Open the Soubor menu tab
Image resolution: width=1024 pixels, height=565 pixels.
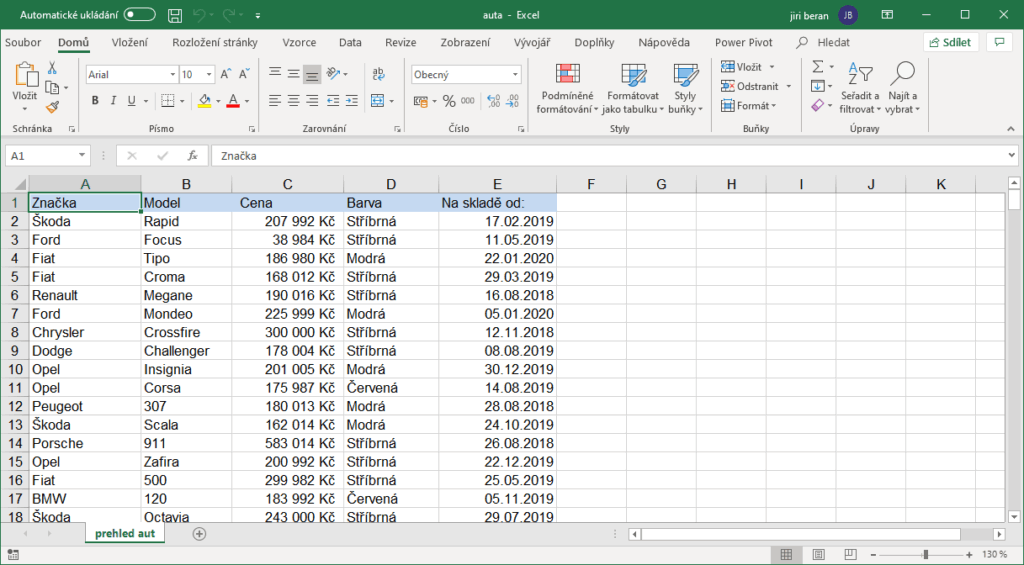(23, 43)
